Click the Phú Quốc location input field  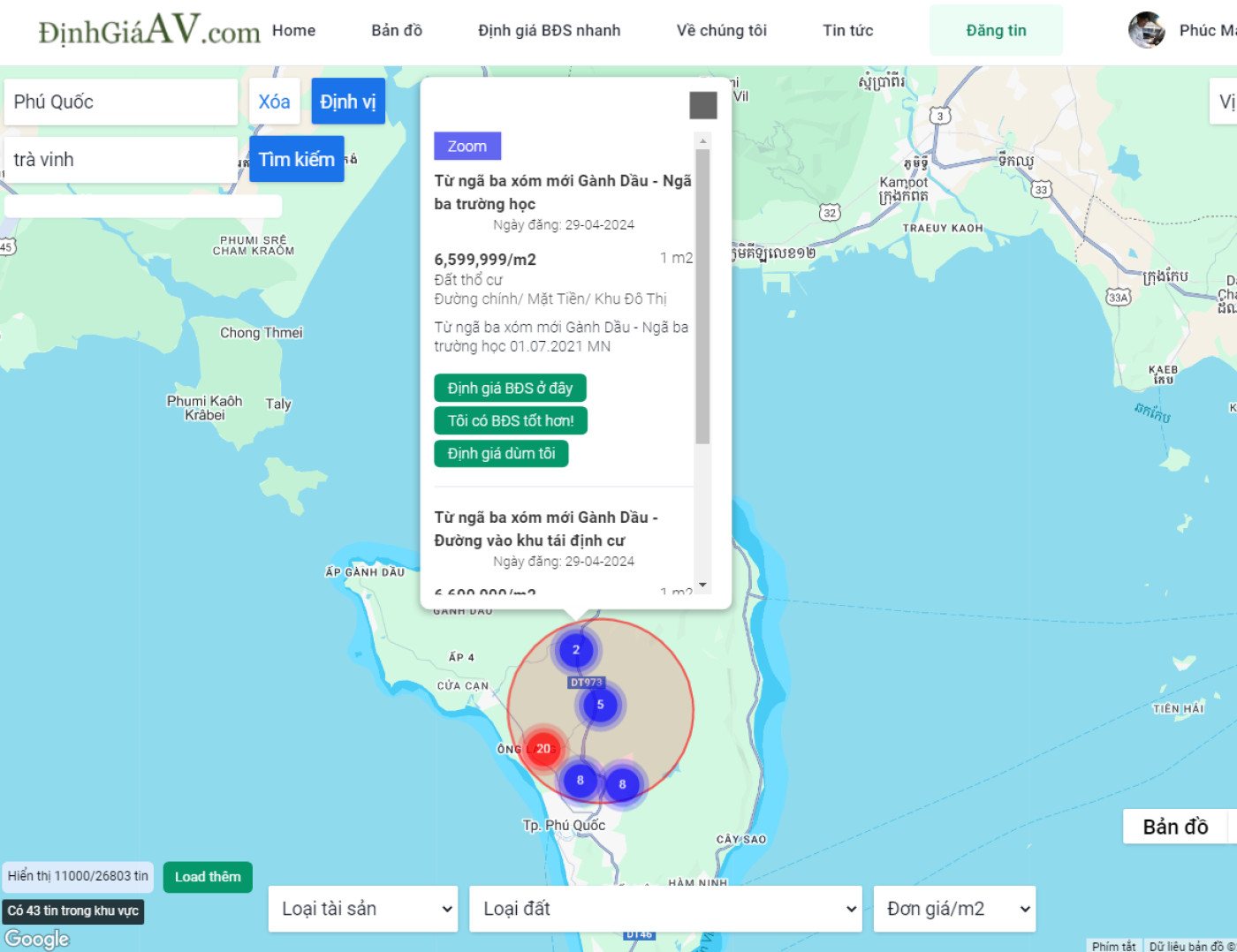point(121,102)
